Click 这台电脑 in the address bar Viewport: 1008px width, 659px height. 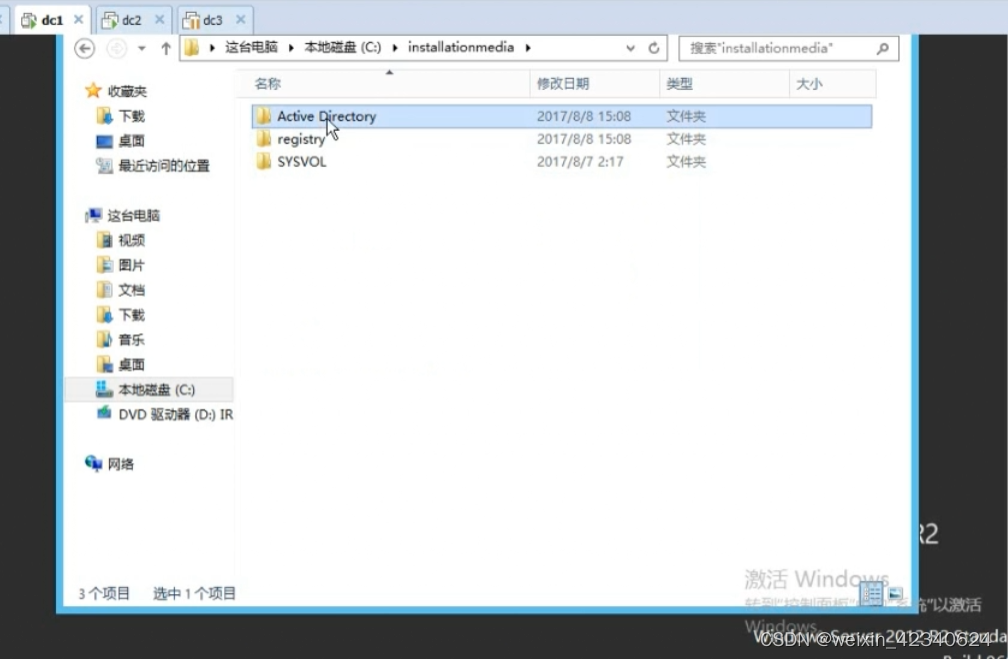pos(251,48)
